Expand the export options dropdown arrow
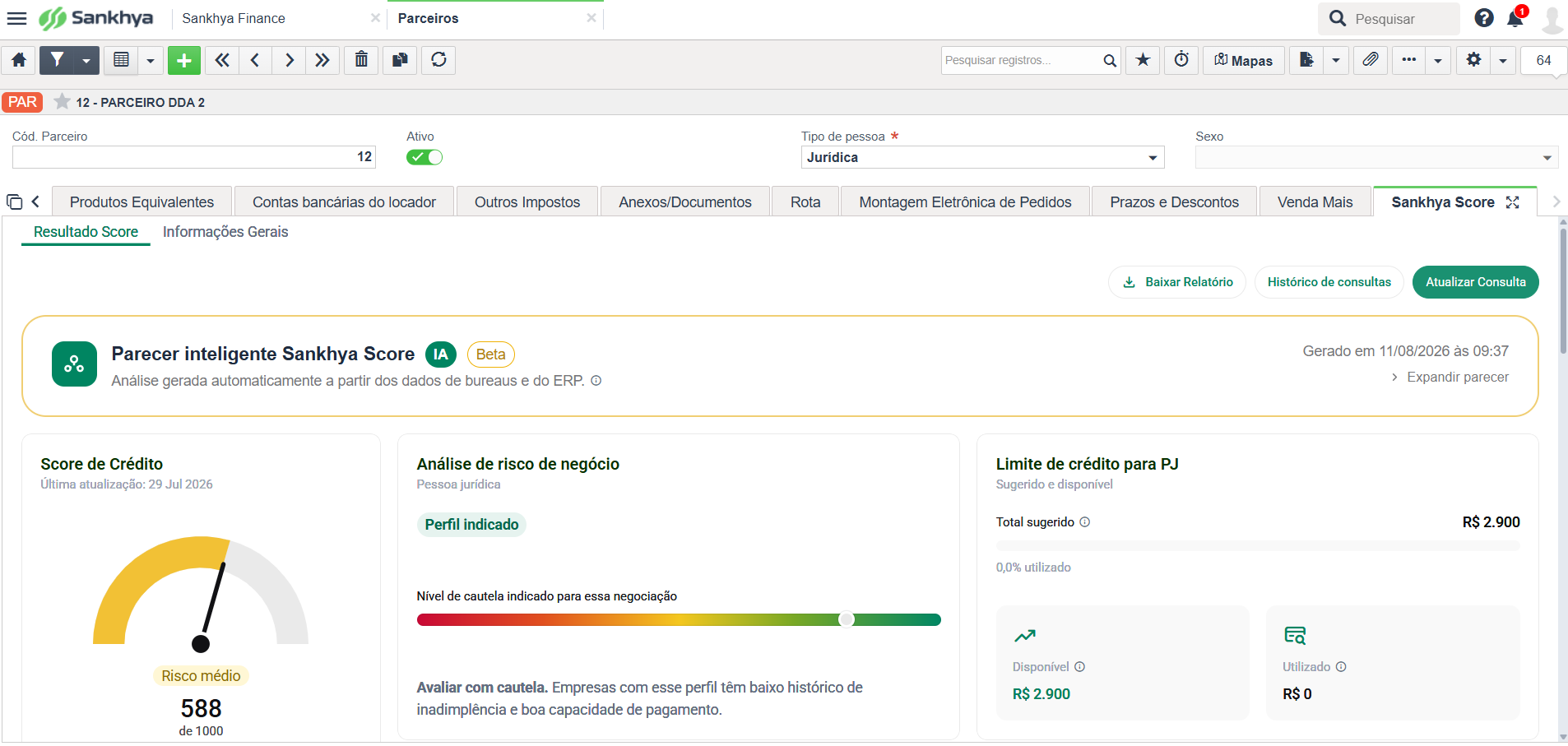 click(x=1336, y=60)
